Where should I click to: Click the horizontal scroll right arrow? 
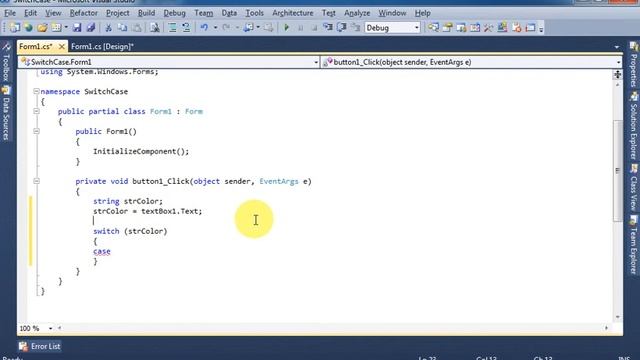coord(606,328)
